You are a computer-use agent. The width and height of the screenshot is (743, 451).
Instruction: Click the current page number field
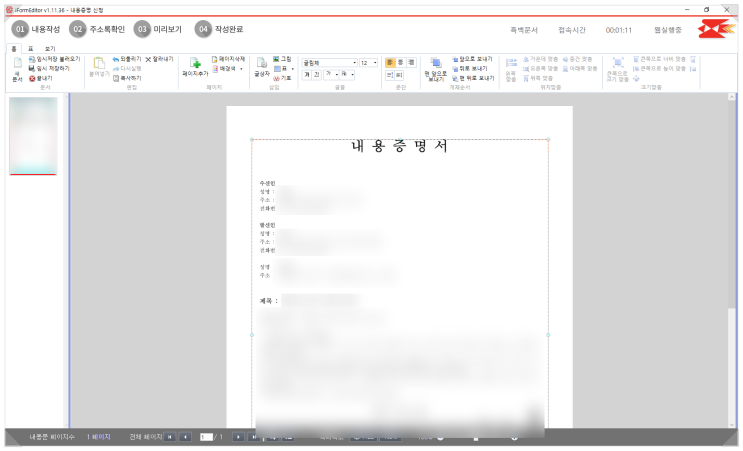point(206,437)
